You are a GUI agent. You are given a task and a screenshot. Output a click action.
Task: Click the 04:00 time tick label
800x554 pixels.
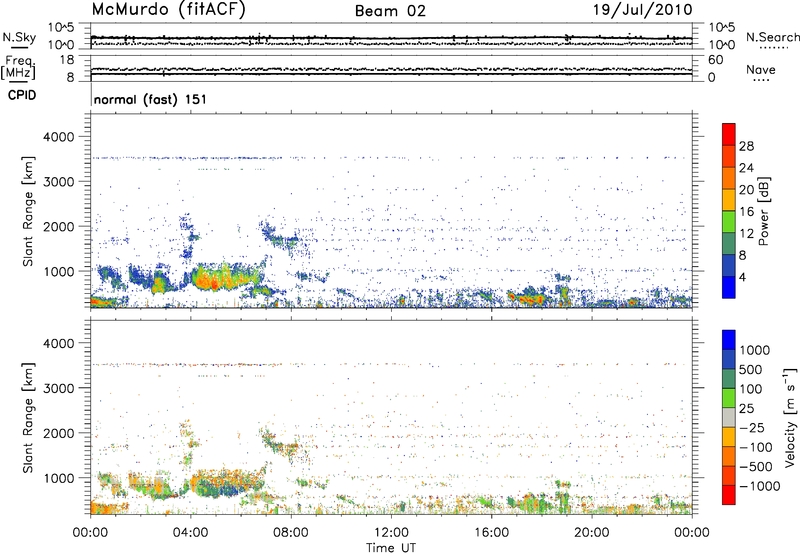point(190,533)
